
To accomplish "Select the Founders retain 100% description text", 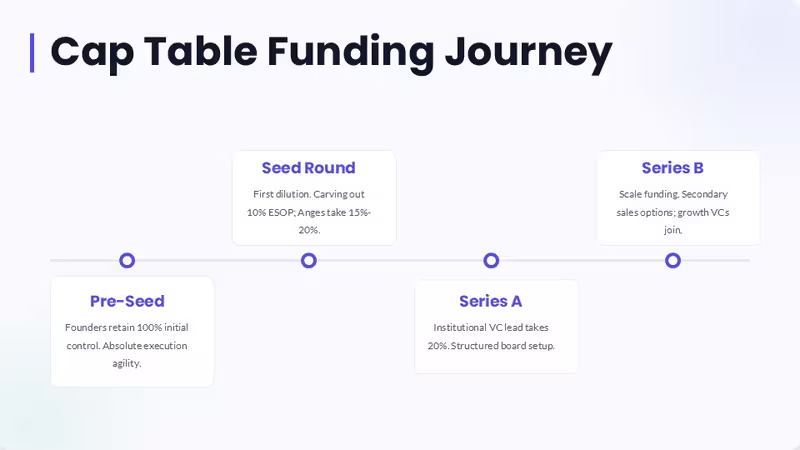I will (127, 345).
